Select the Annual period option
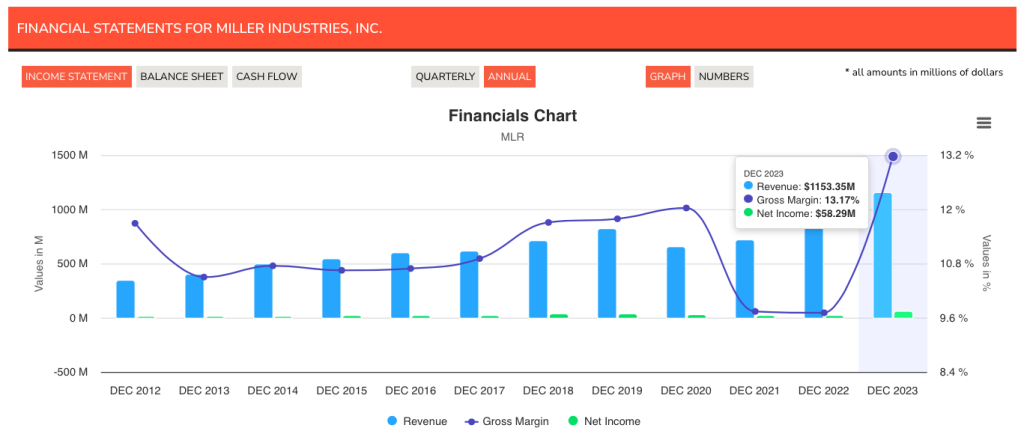The height and width of the screenshot is (434, 1024). [509, 76]
